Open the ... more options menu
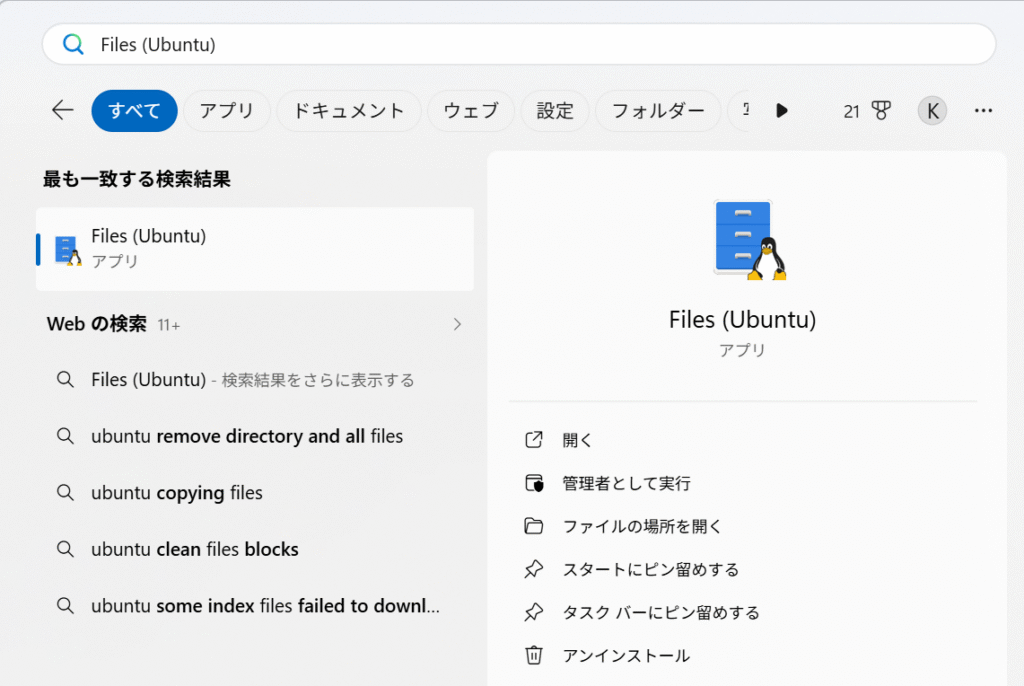Screen dimensions: 1024x686 983,110
